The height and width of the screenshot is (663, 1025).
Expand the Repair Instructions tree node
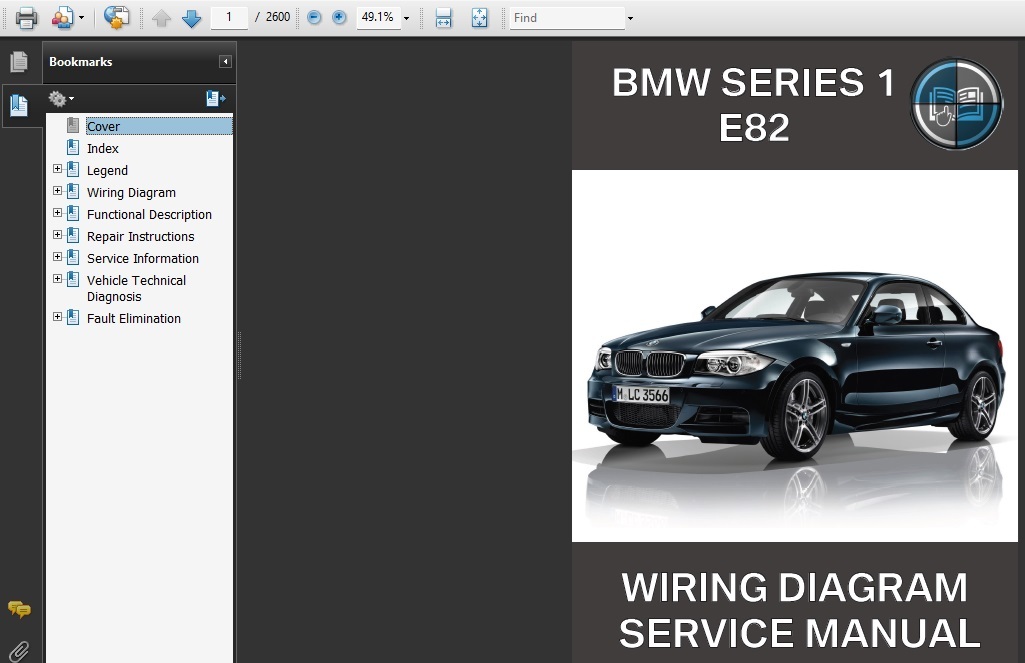[x=58, y=235]
